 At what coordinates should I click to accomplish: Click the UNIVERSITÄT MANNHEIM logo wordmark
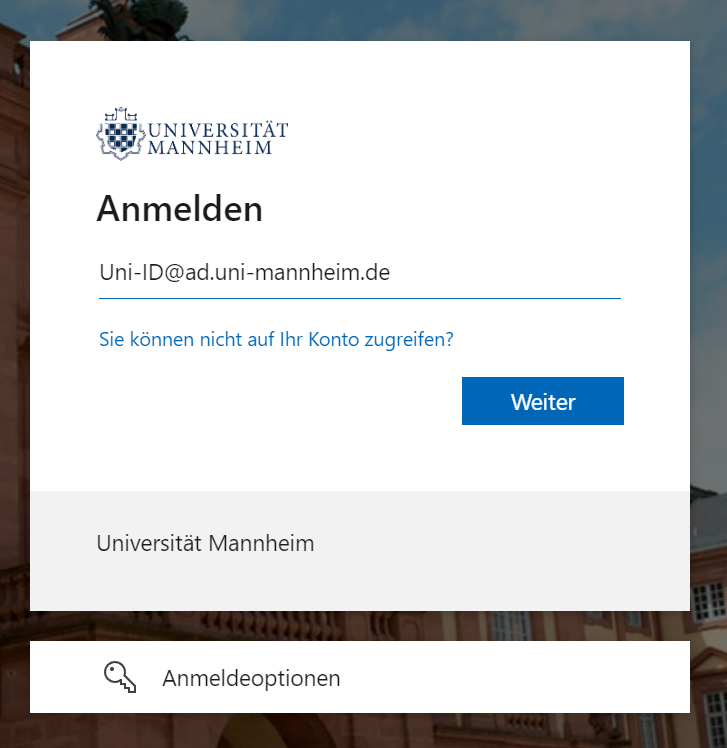tap(218, 138)
